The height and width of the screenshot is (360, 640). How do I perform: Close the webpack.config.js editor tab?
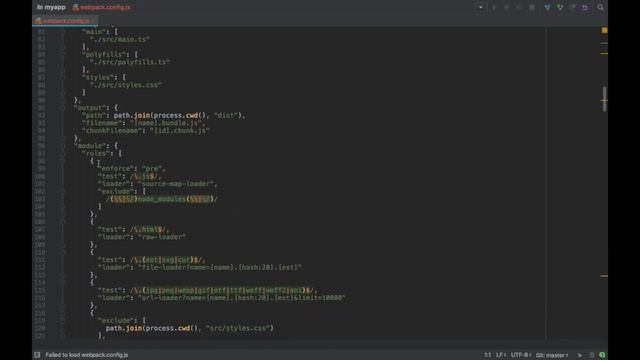coord(94,20)
